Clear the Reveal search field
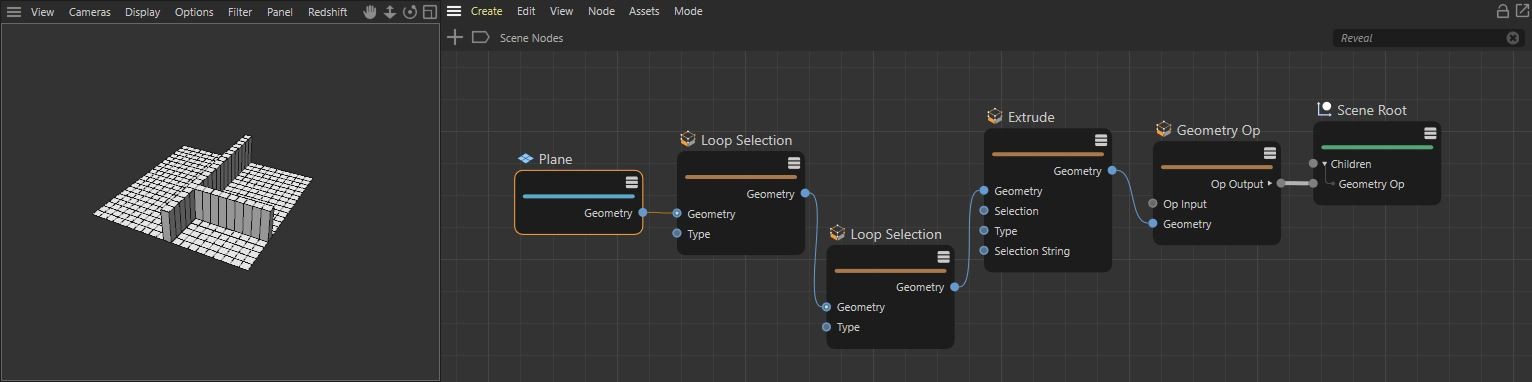1532x382 pixels. click(1513, 38)
